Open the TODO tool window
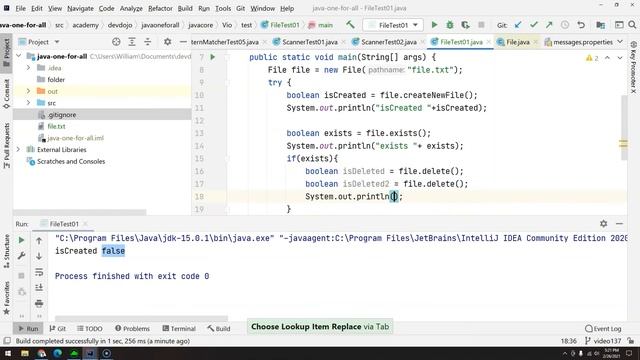This screenshot has width=640, height=360. (x=89, y=328)
